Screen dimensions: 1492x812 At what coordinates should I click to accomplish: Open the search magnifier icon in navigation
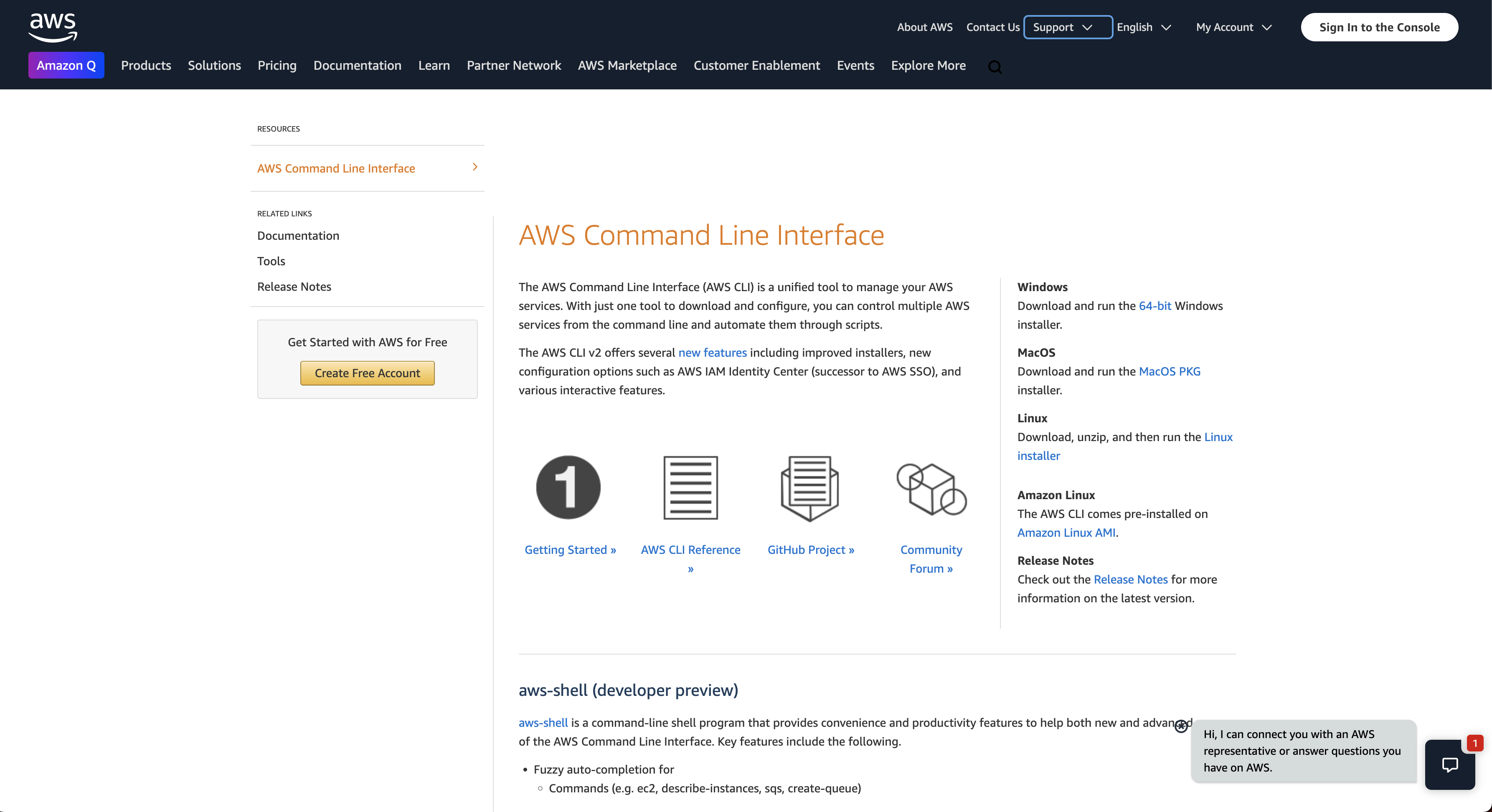pos(995,66)
